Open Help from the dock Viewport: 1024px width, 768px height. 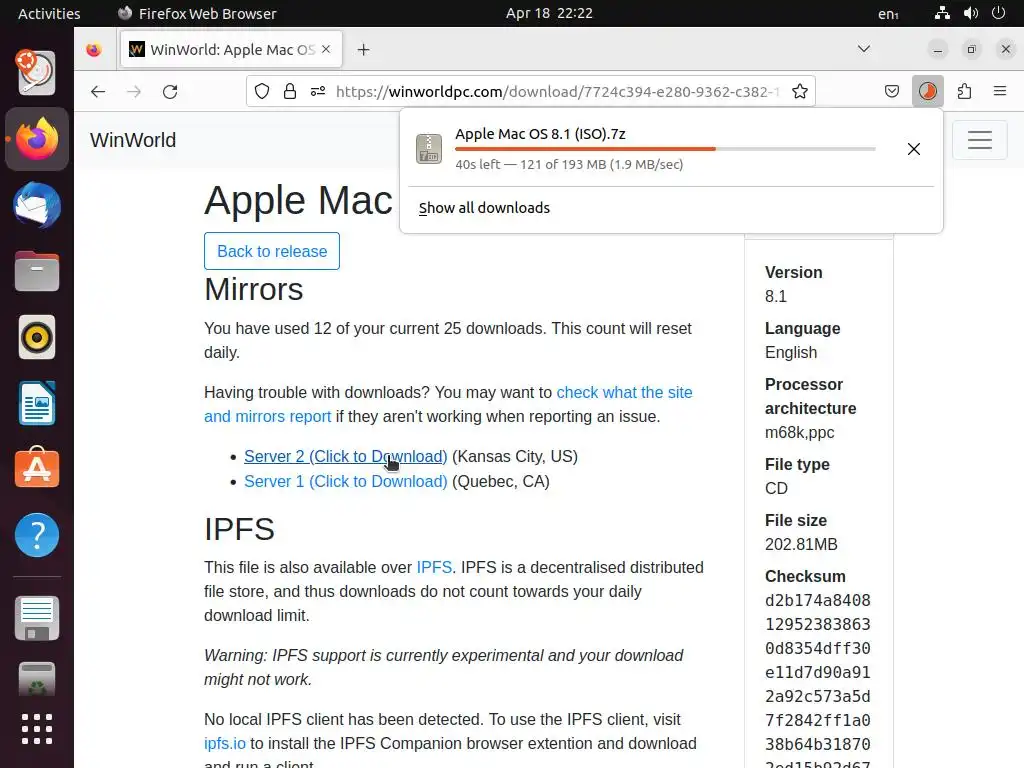tap(37, 536)
